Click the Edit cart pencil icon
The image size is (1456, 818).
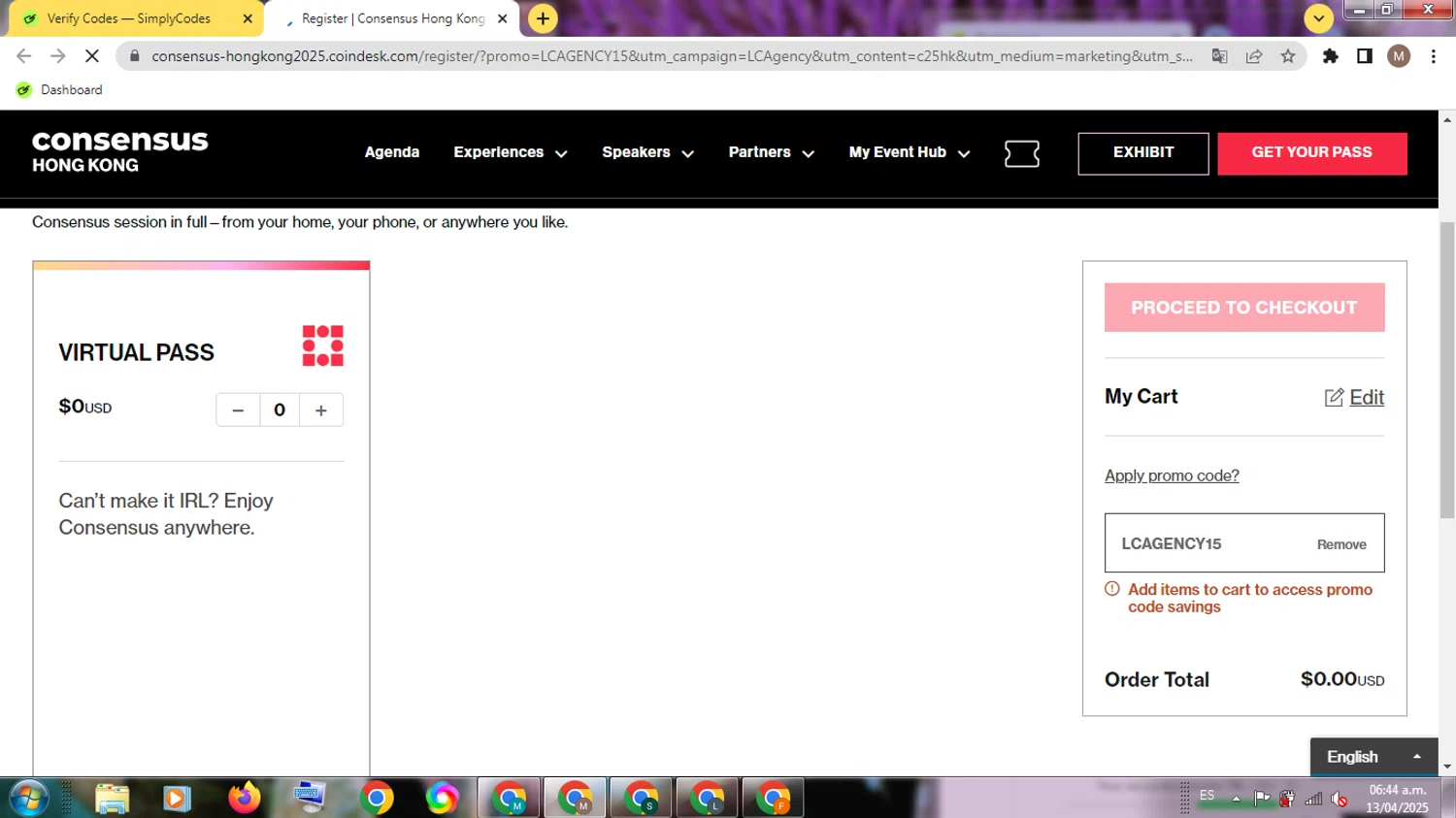pos(1334,397)
